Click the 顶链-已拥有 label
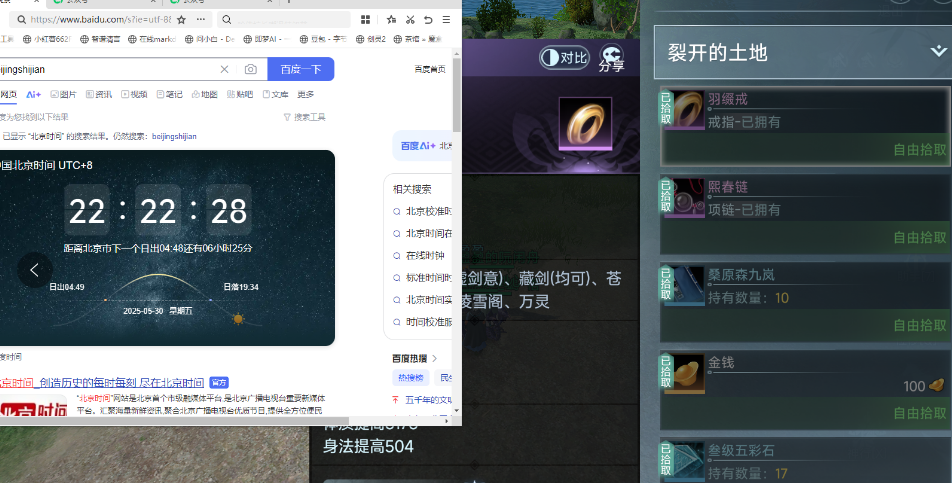This screenshot has height=483, width=952. [x=744, y=210]
